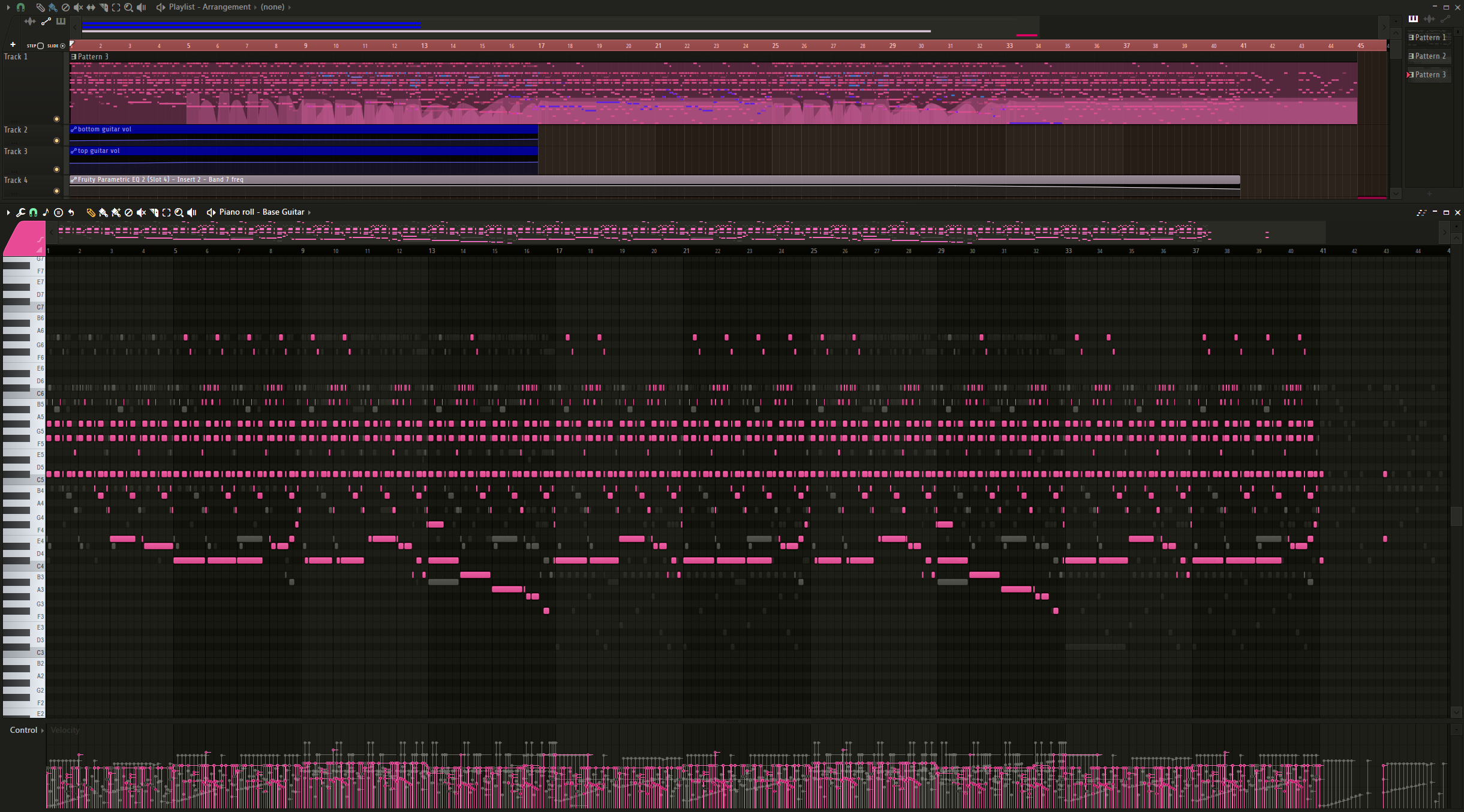
Task: Click the zoom magnifier tool in piano roll
Action: [x=179, y=212]
